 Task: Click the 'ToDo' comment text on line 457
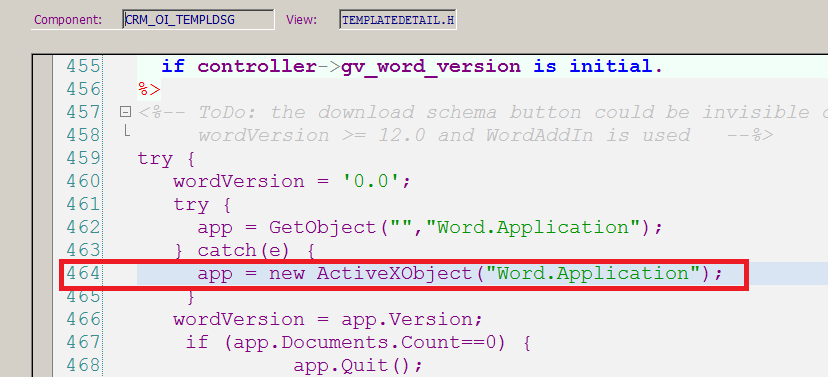point(228,112)
